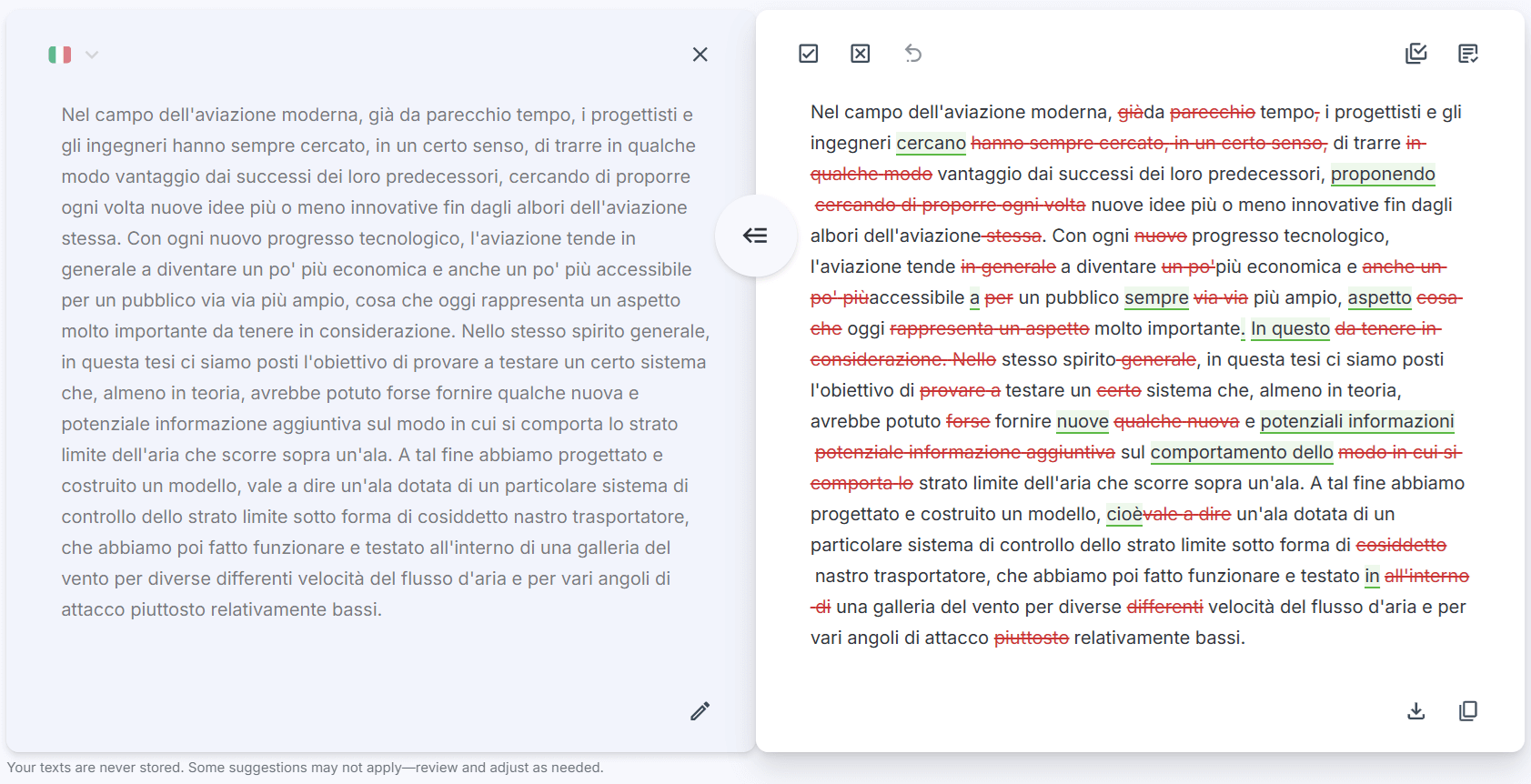Click the multi-check apply icon

[1416, 54]
